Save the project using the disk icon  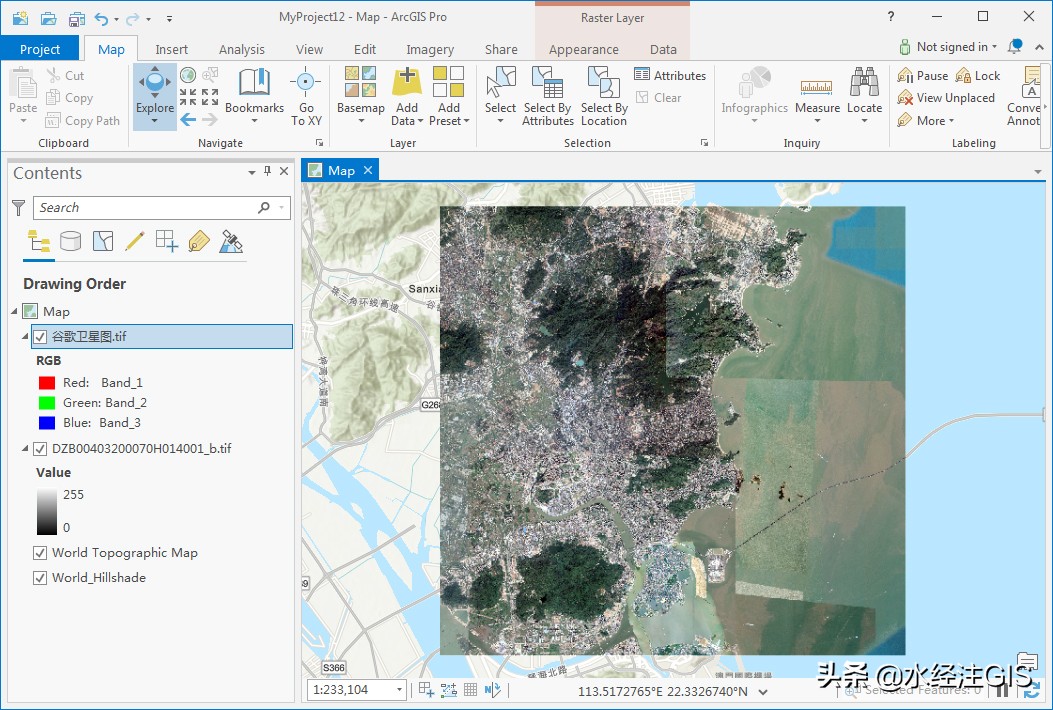tap(77, 17)
